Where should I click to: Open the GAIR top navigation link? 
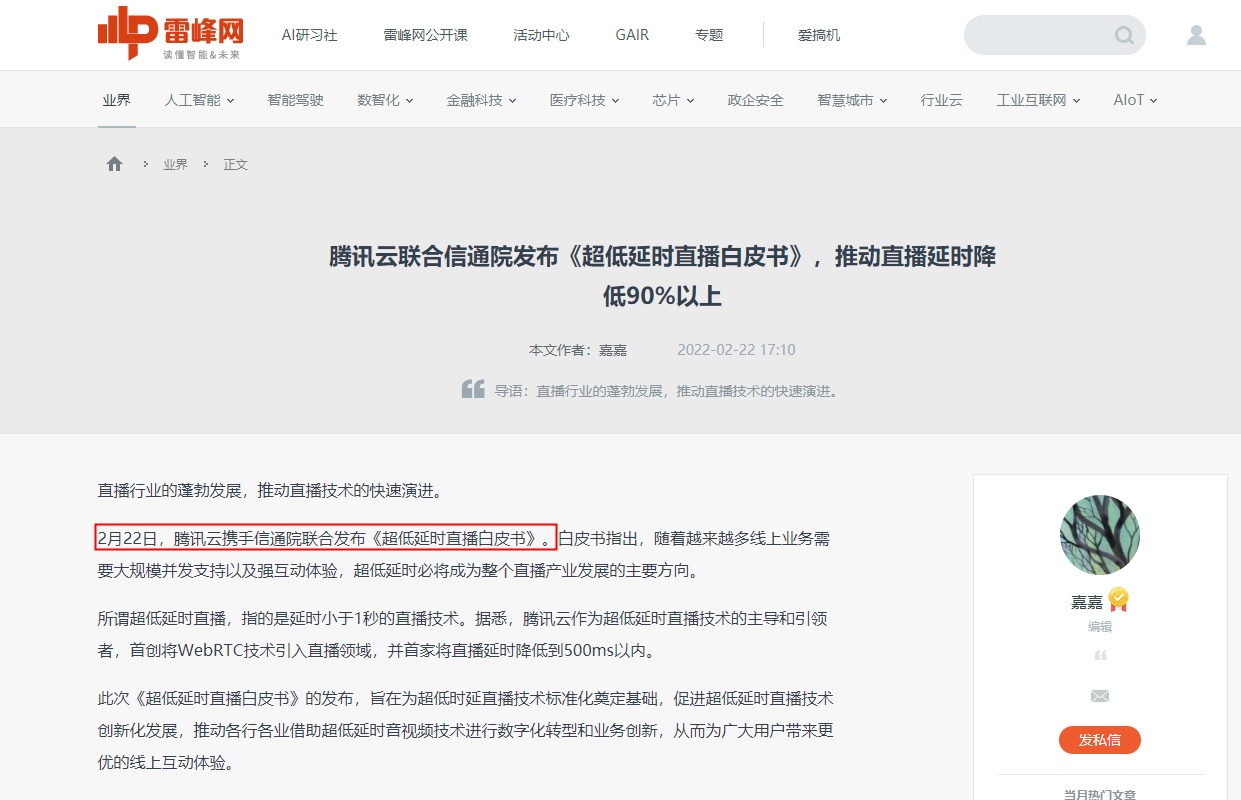632,35
